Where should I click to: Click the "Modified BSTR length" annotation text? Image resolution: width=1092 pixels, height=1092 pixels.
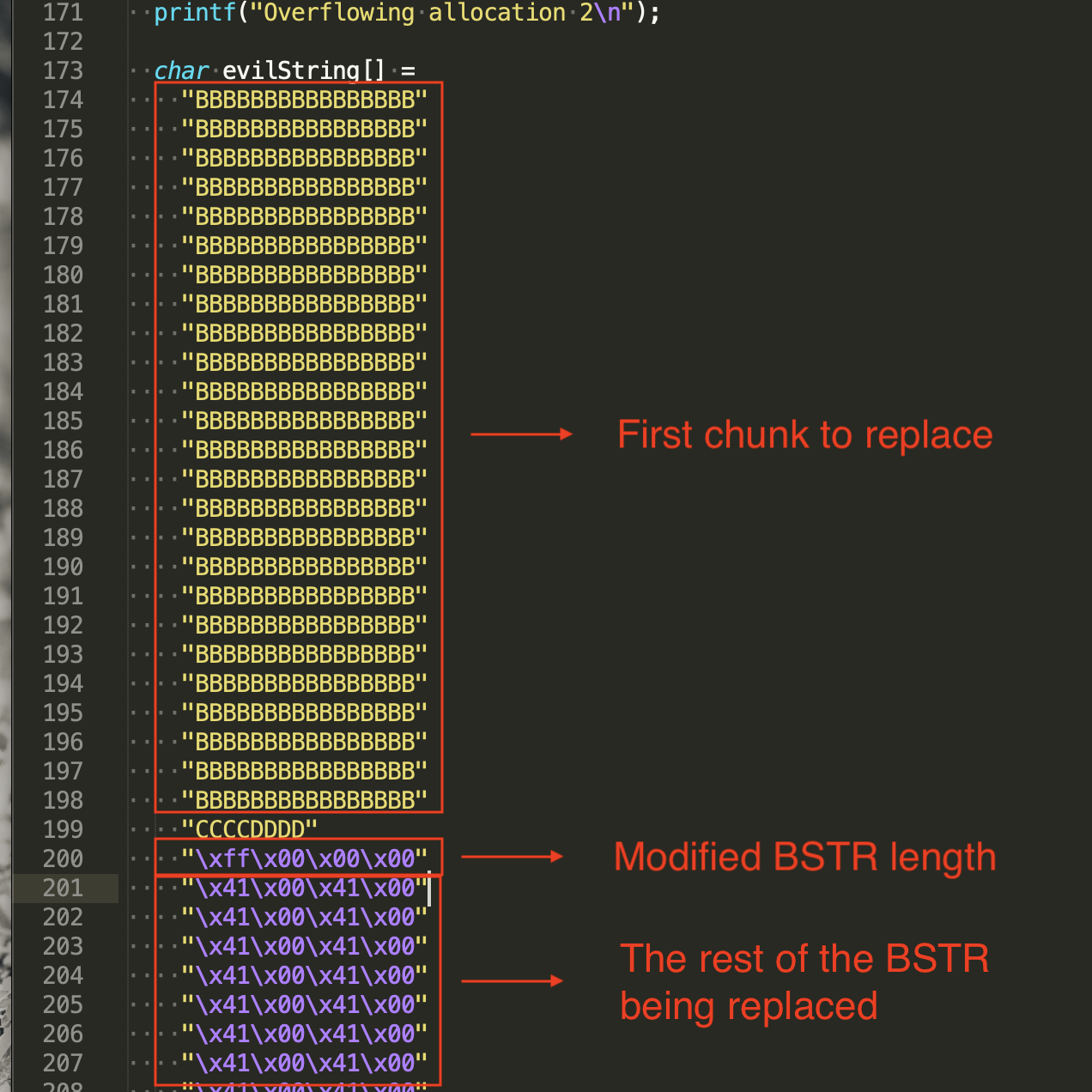click(804, 857)
